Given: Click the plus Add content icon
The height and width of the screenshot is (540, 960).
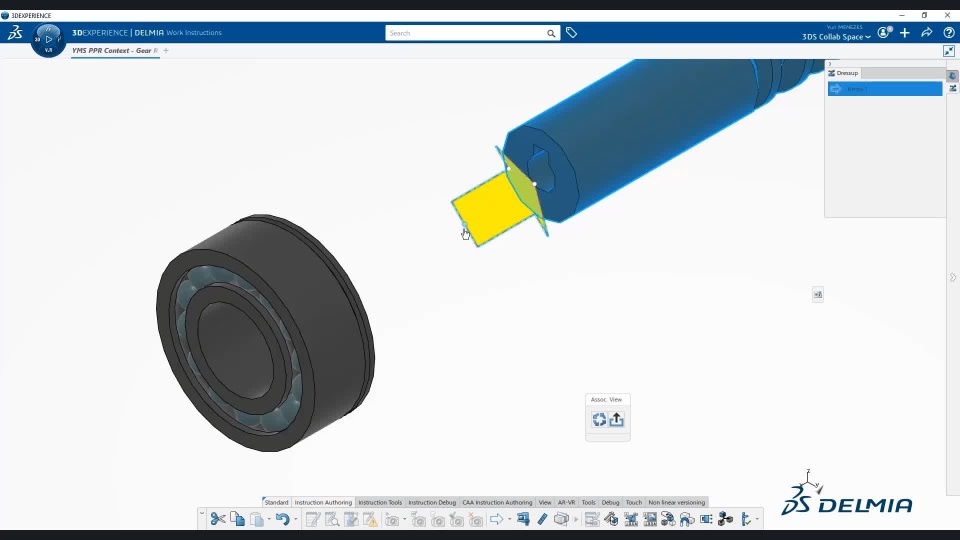Looking at the screenshot, I should (x=905, y=32).
